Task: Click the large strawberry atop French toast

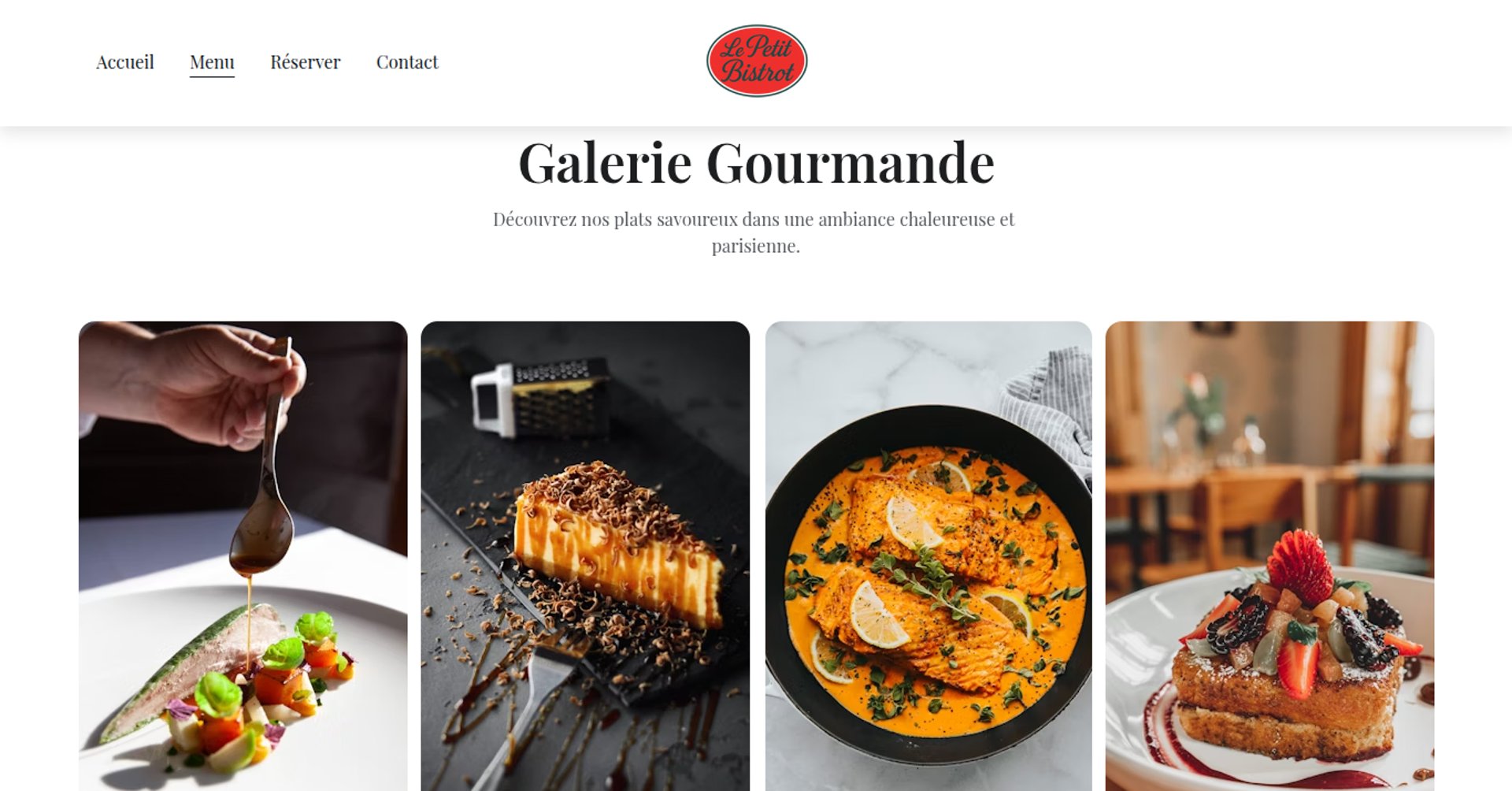Action: click(1299, 566)
